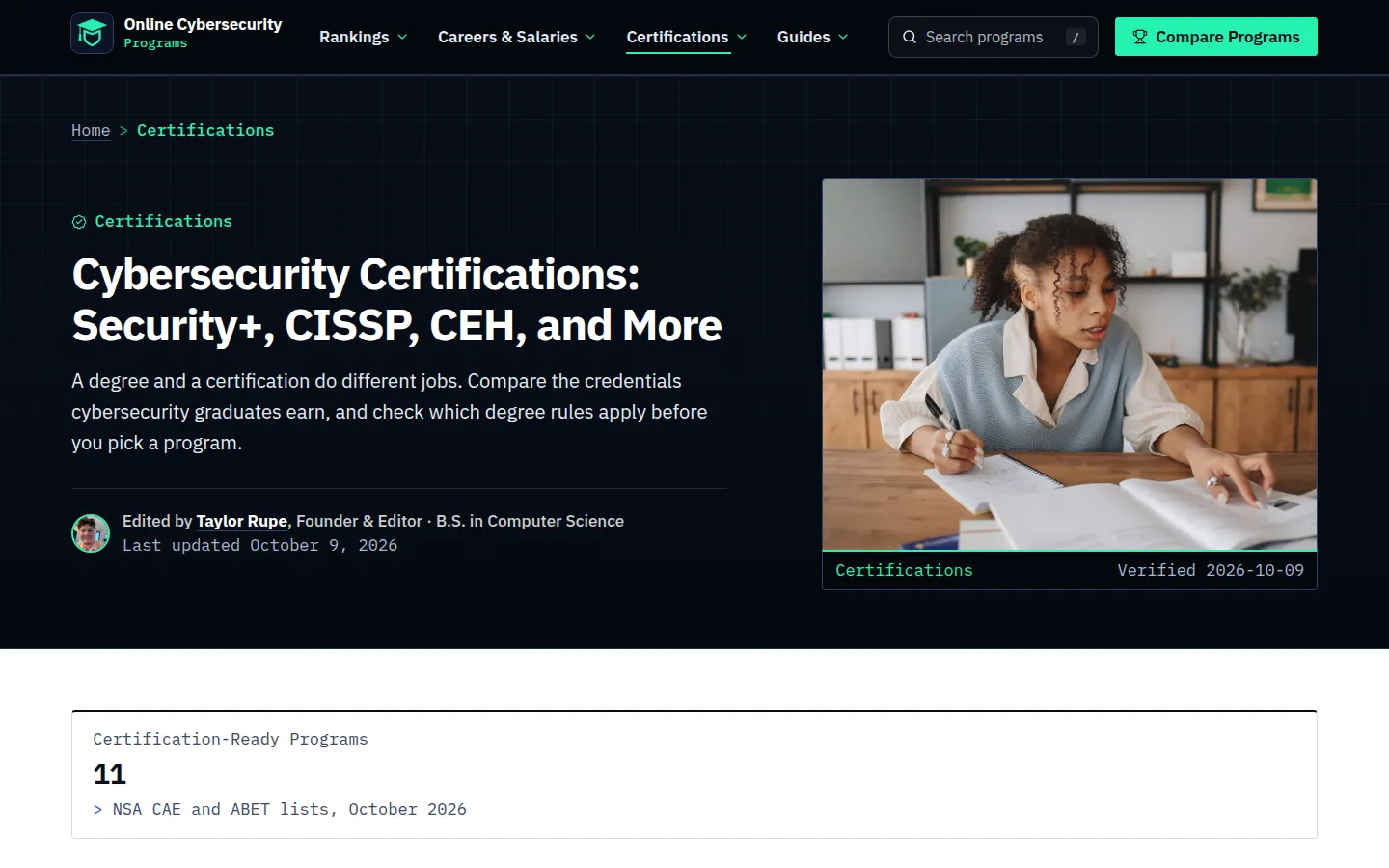
Task: Click the Founder & Editor byline text
Action: click(359, 521)
